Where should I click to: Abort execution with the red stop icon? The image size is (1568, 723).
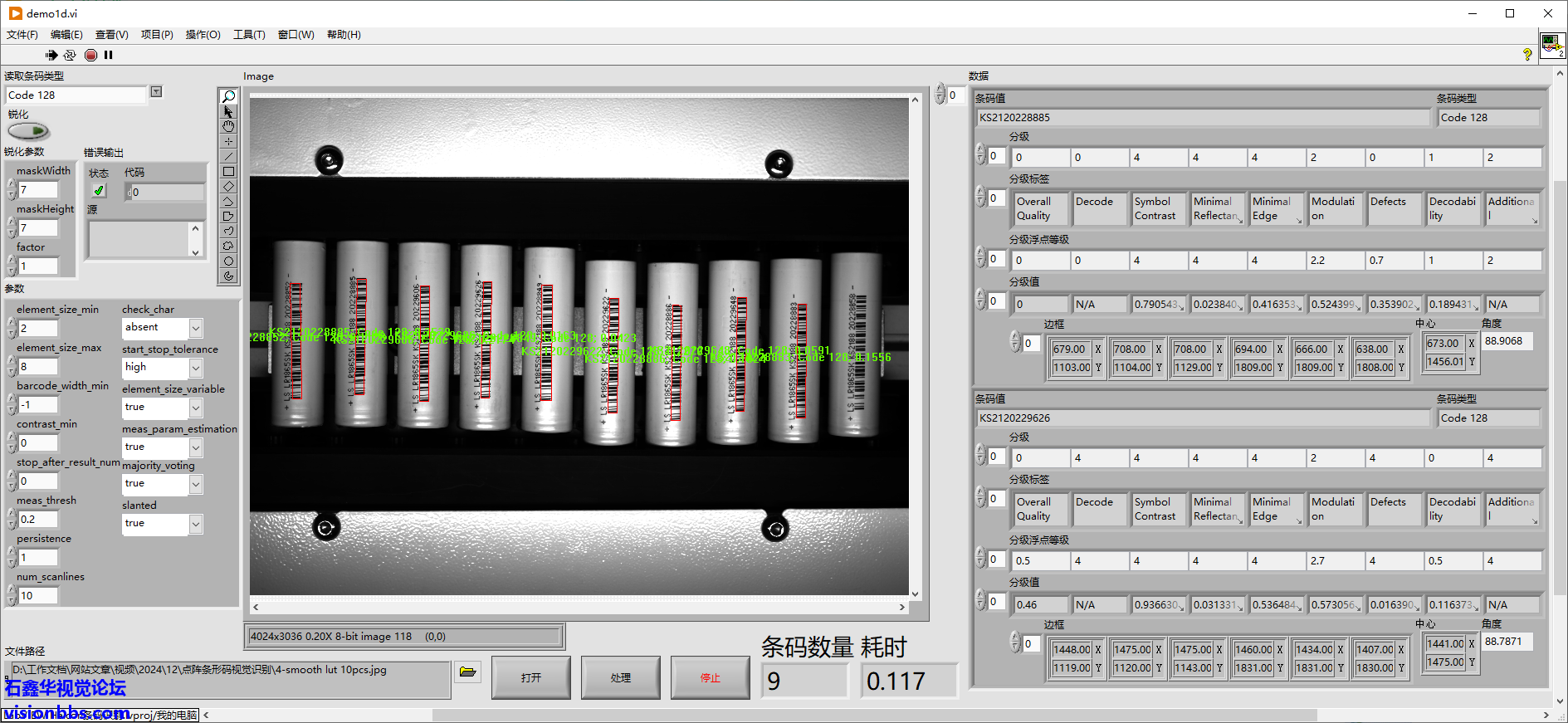click(x=90, y=55)
